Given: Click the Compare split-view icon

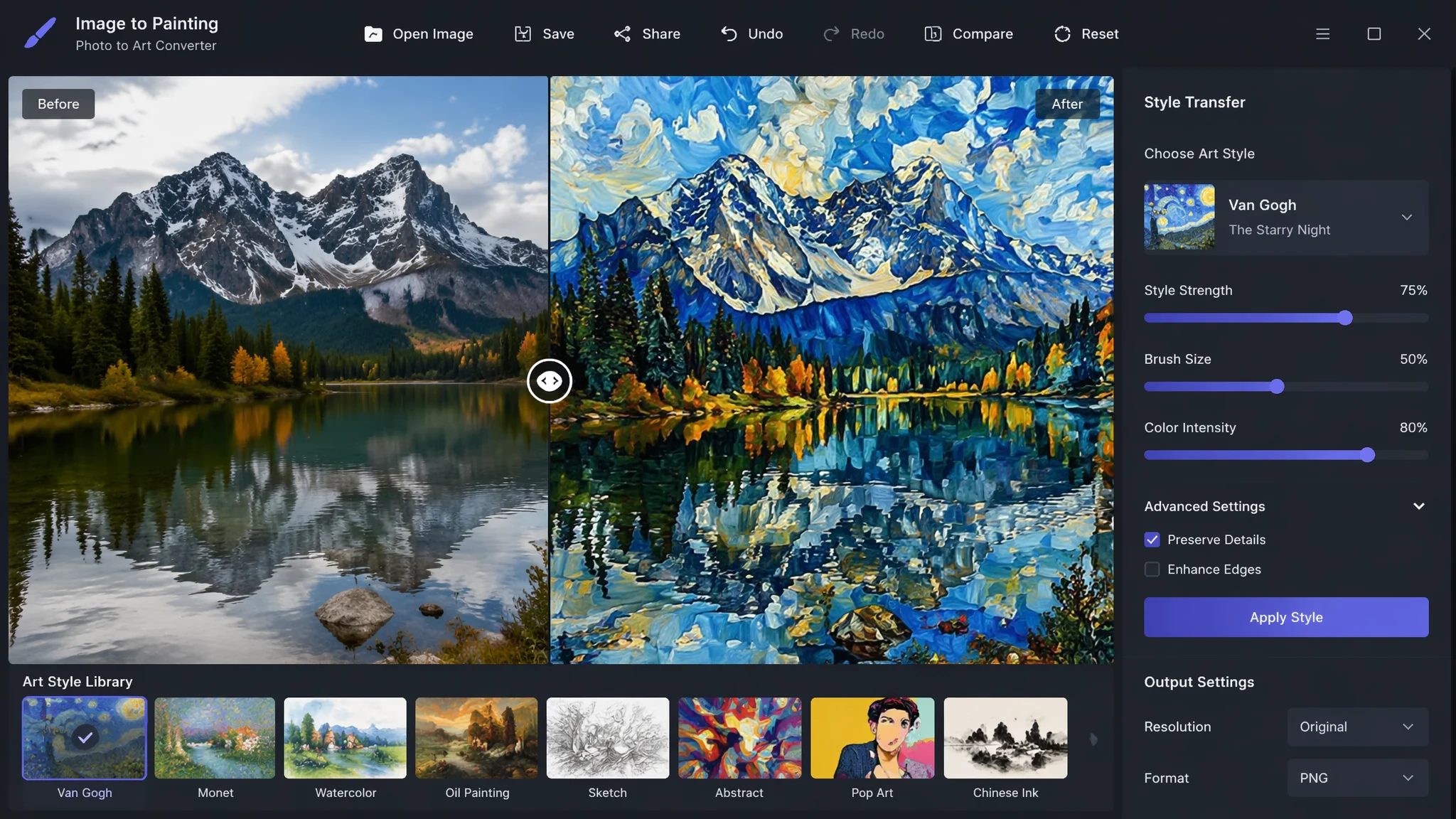Looking at the screenshot, I should coord(933,34).
